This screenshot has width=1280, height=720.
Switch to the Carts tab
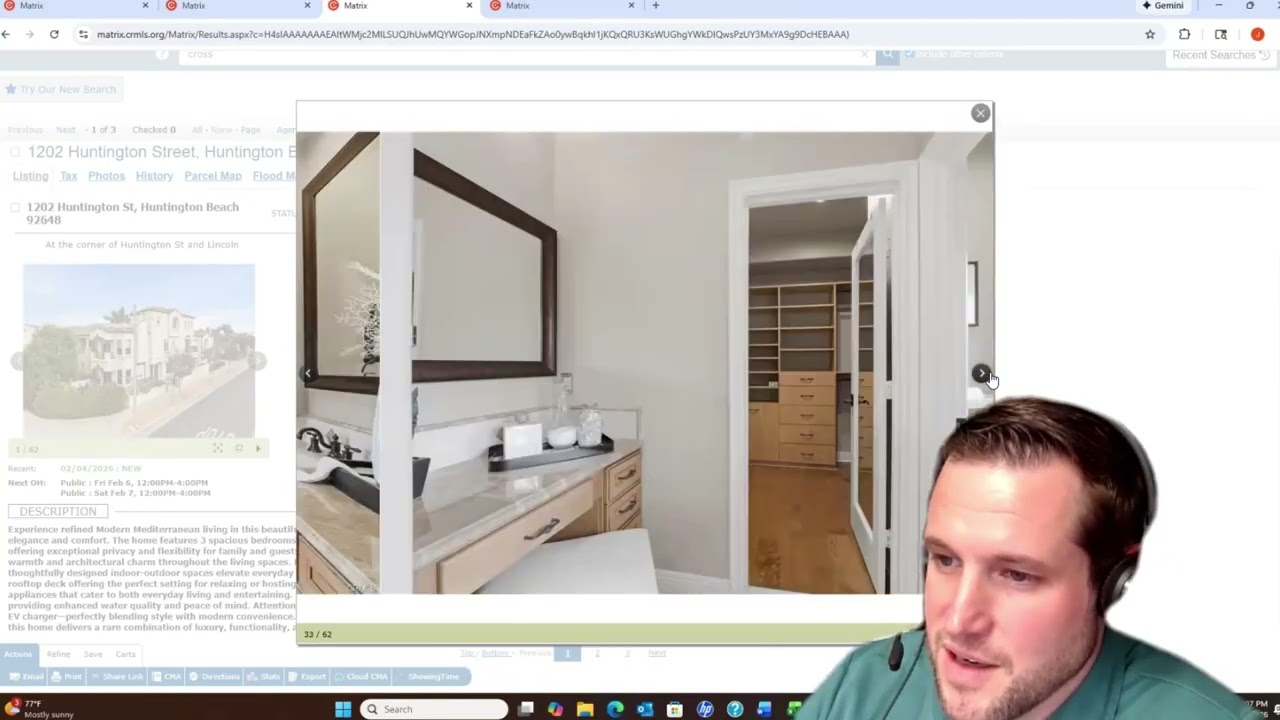(x=125, y=654)
